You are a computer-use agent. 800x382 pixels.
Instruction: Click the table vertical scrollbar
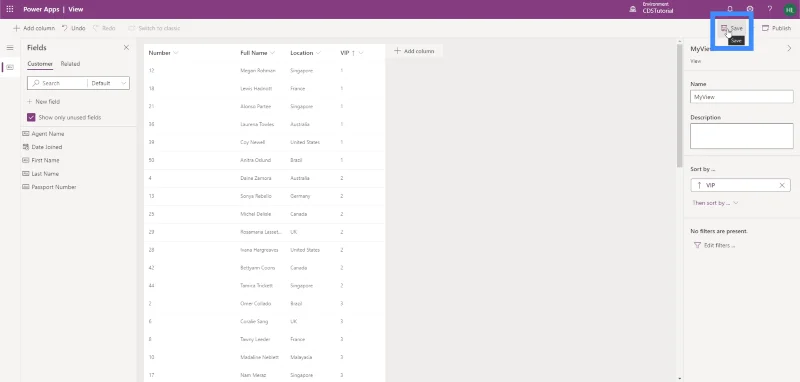679,107
